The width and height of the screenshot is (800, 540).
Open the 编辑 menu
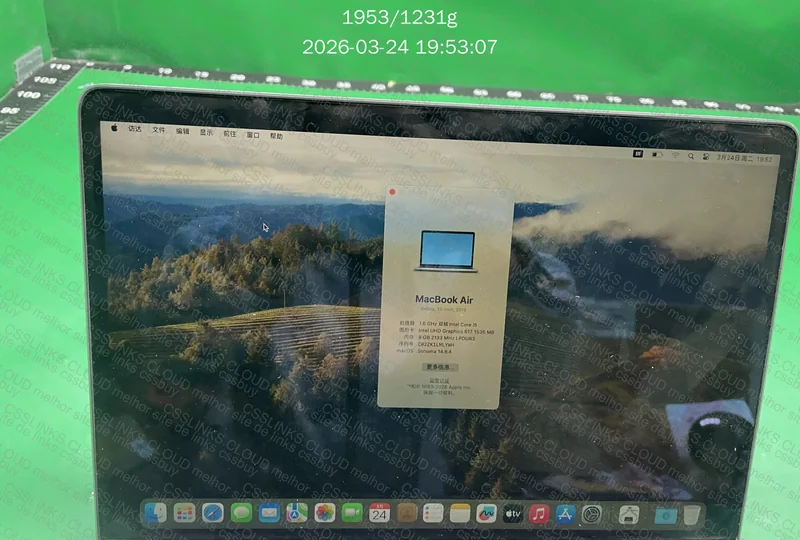click(183, 131)
